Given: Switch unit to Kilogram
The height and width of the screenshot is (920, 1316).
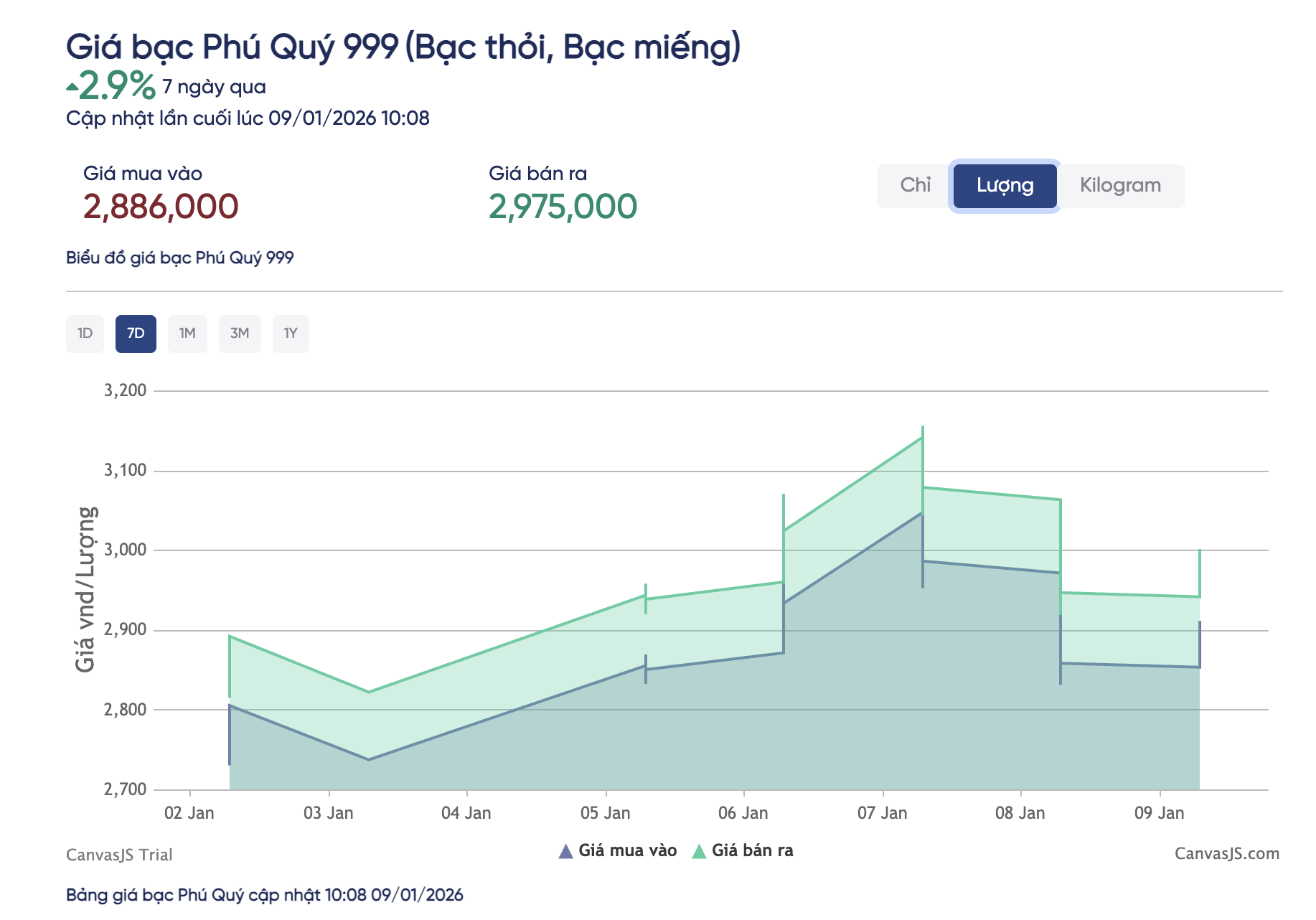Looking at the screenshot, I should [x=1120, y=185].
